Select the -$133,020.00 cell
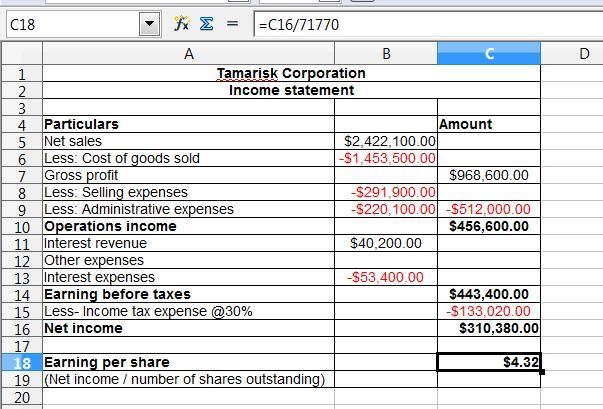Viewport: 603px width, 409px height. (x=489, y=311)
